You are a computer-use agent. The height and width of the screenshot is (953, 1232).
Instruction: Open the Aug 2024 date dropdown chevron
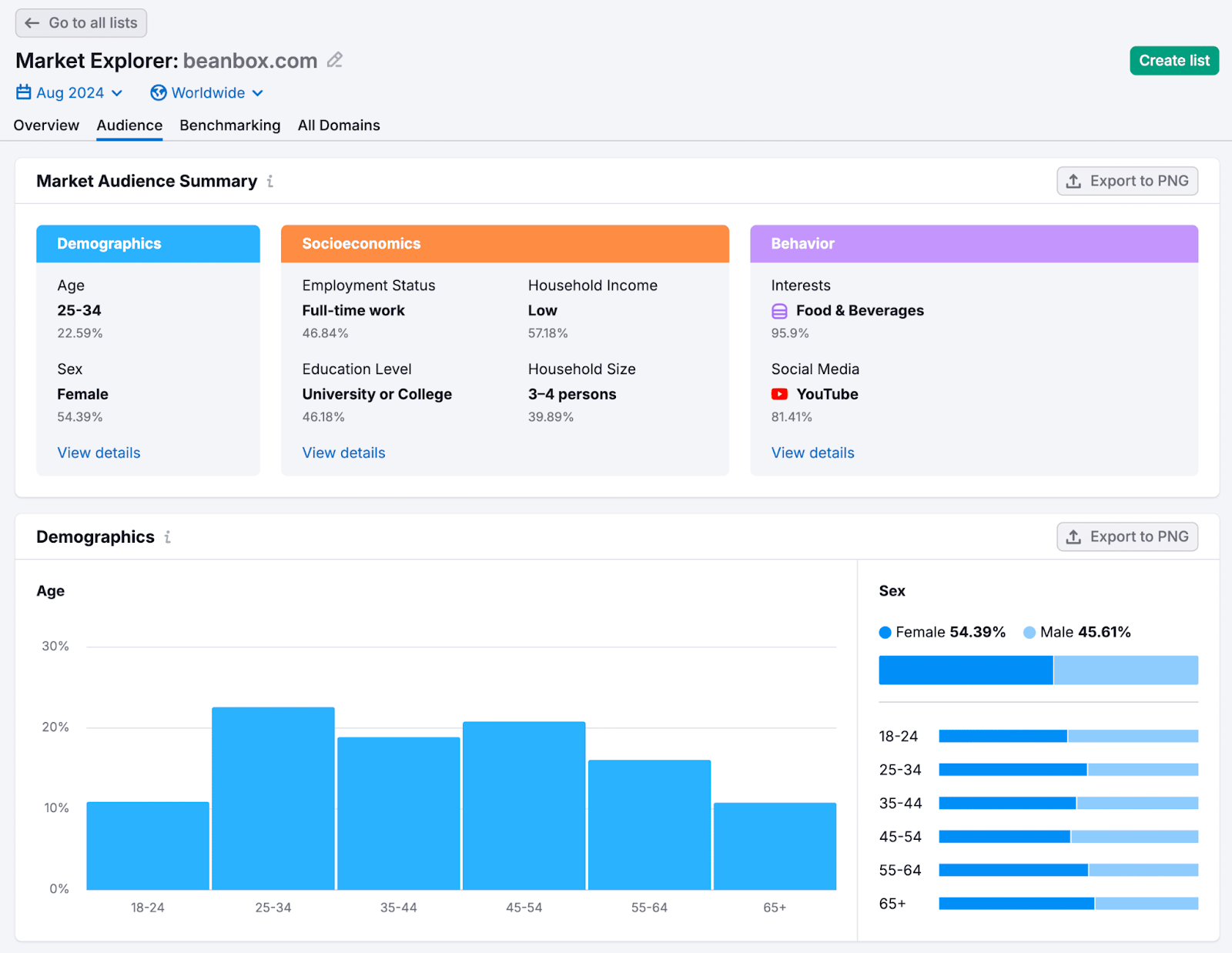point(117,93)
